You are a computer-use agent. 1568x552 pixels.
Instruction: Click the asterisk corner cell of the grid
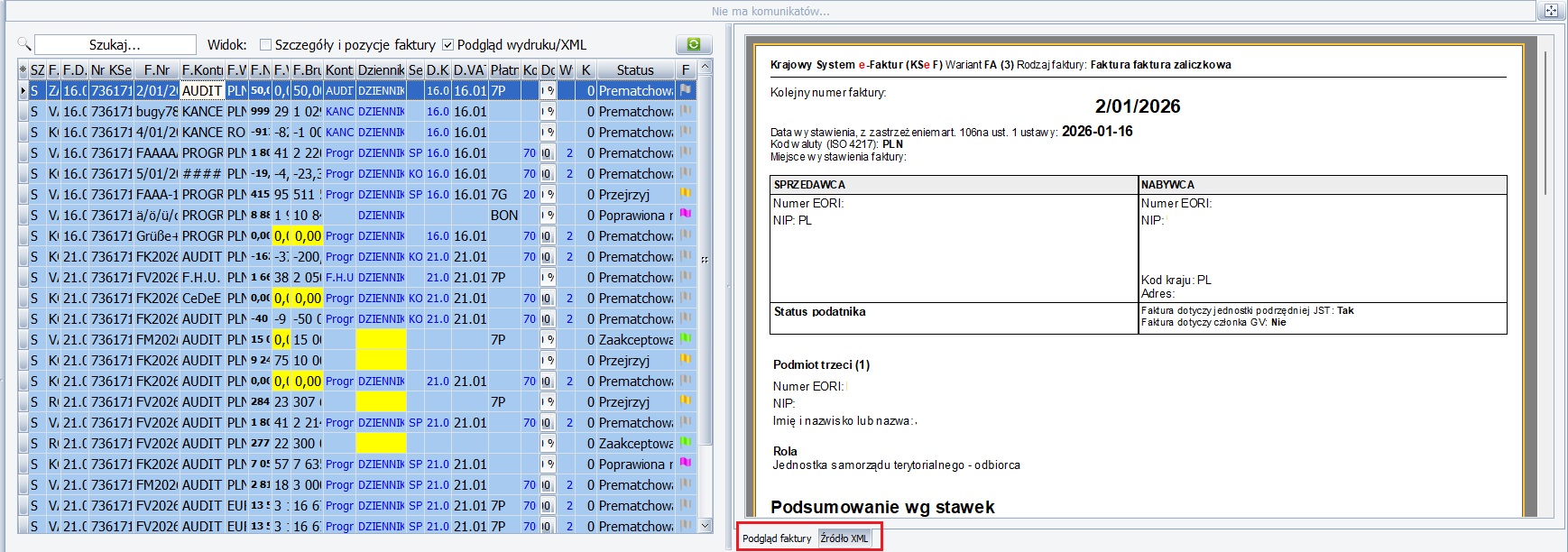(x=23, y=69)
